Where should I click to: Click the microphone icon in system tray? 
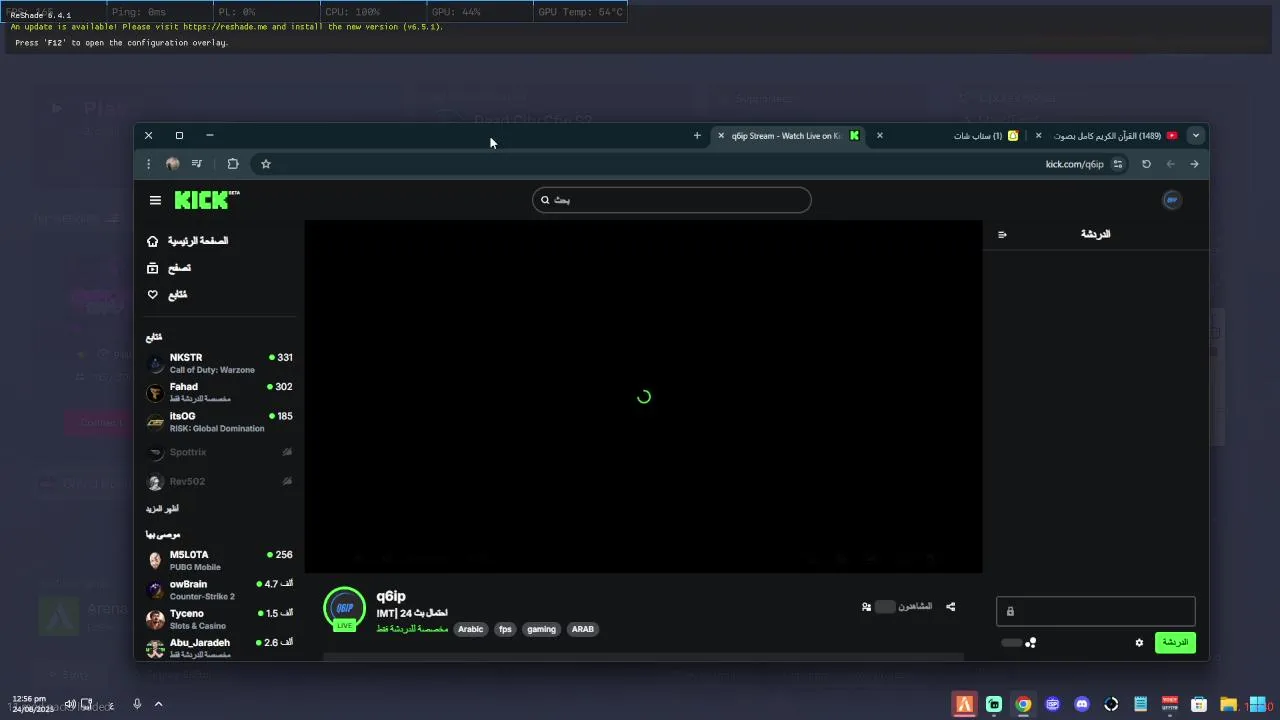pos(137,704)
